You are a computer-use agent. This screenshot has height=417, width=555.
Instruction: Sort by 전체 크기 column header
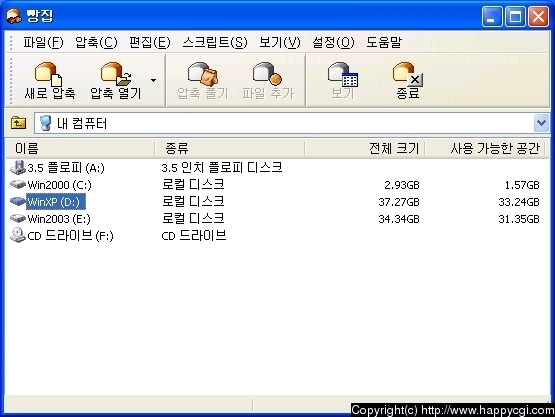click(365, 148)
